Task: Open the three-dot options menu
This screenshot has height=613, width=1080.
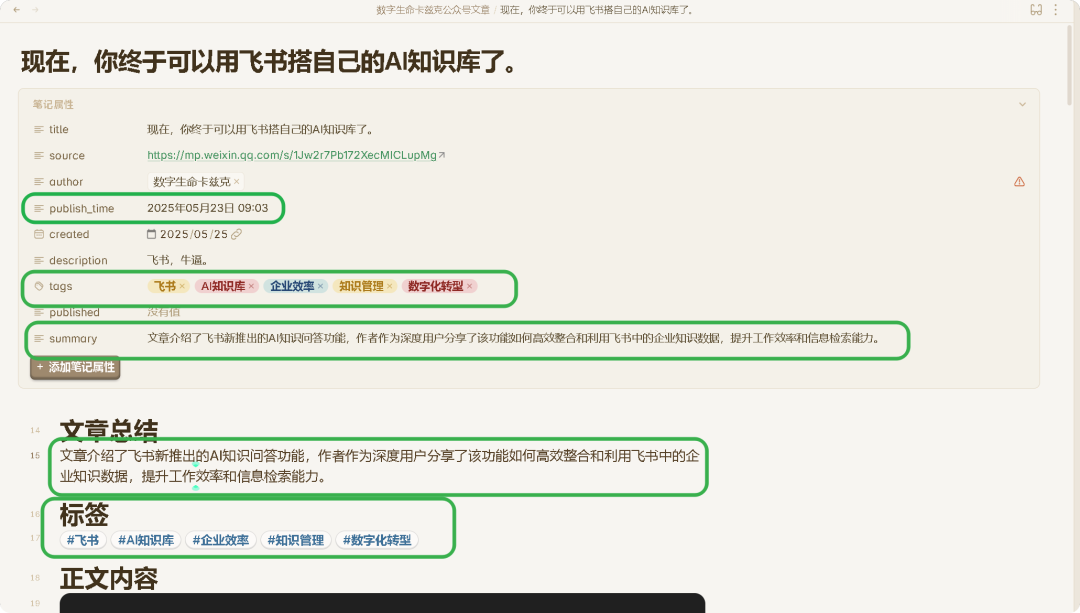Action: (1057, 10)
